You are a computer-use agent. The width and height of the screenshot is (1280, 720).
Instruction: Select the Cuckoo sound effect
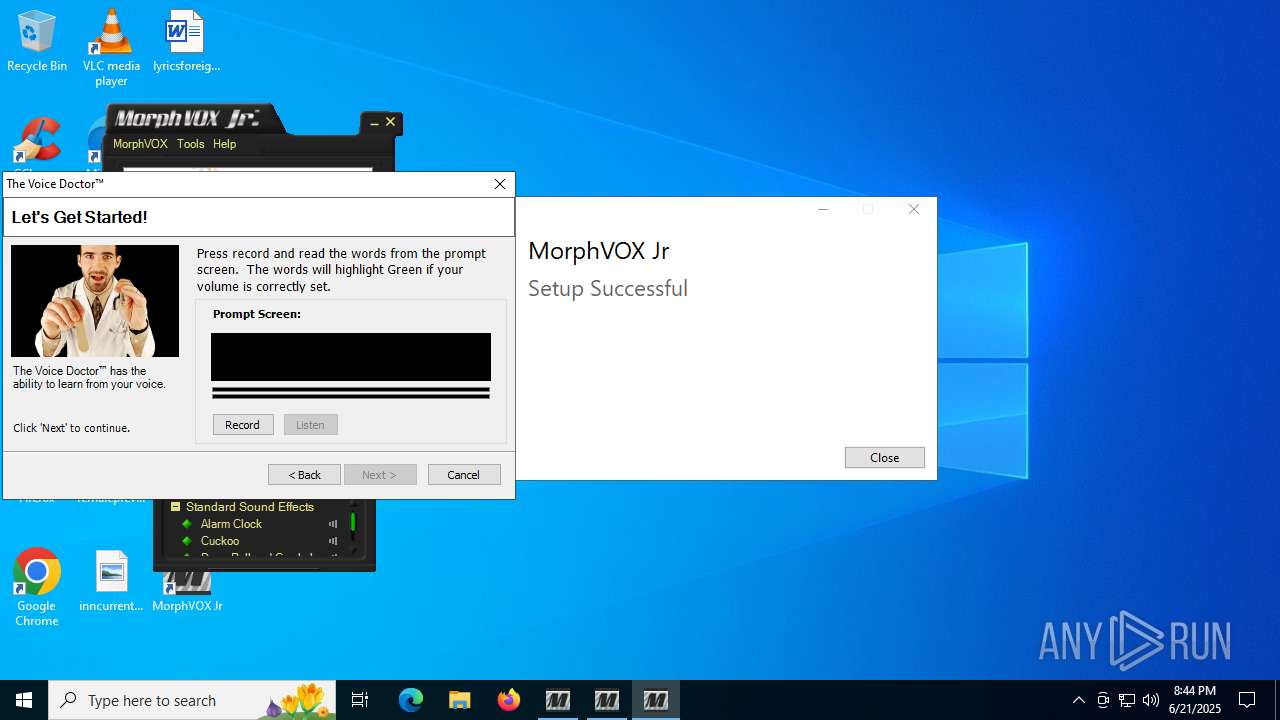220,541
